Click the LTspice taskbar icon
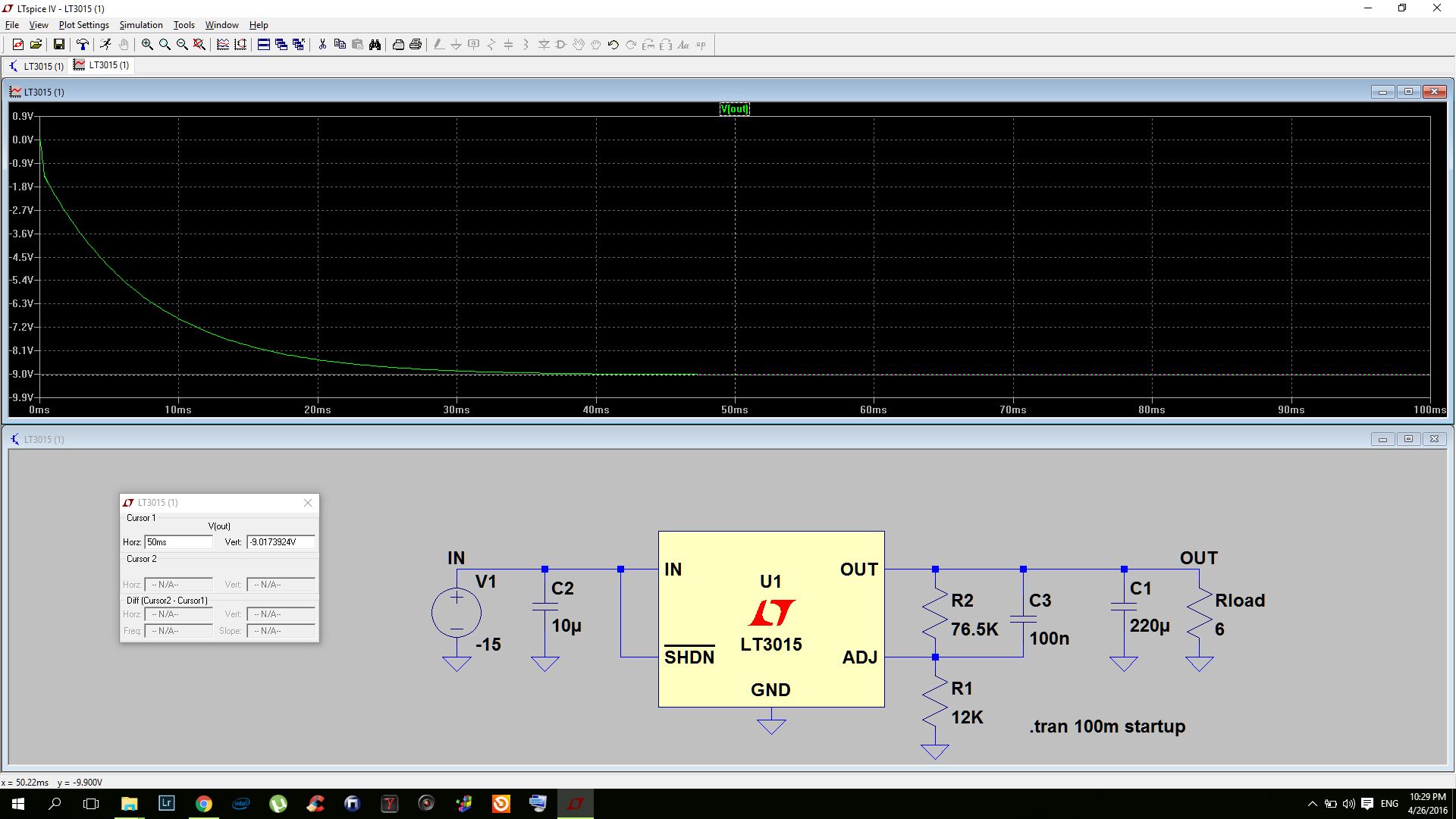Screen dimensions: 1456x819 576,804
